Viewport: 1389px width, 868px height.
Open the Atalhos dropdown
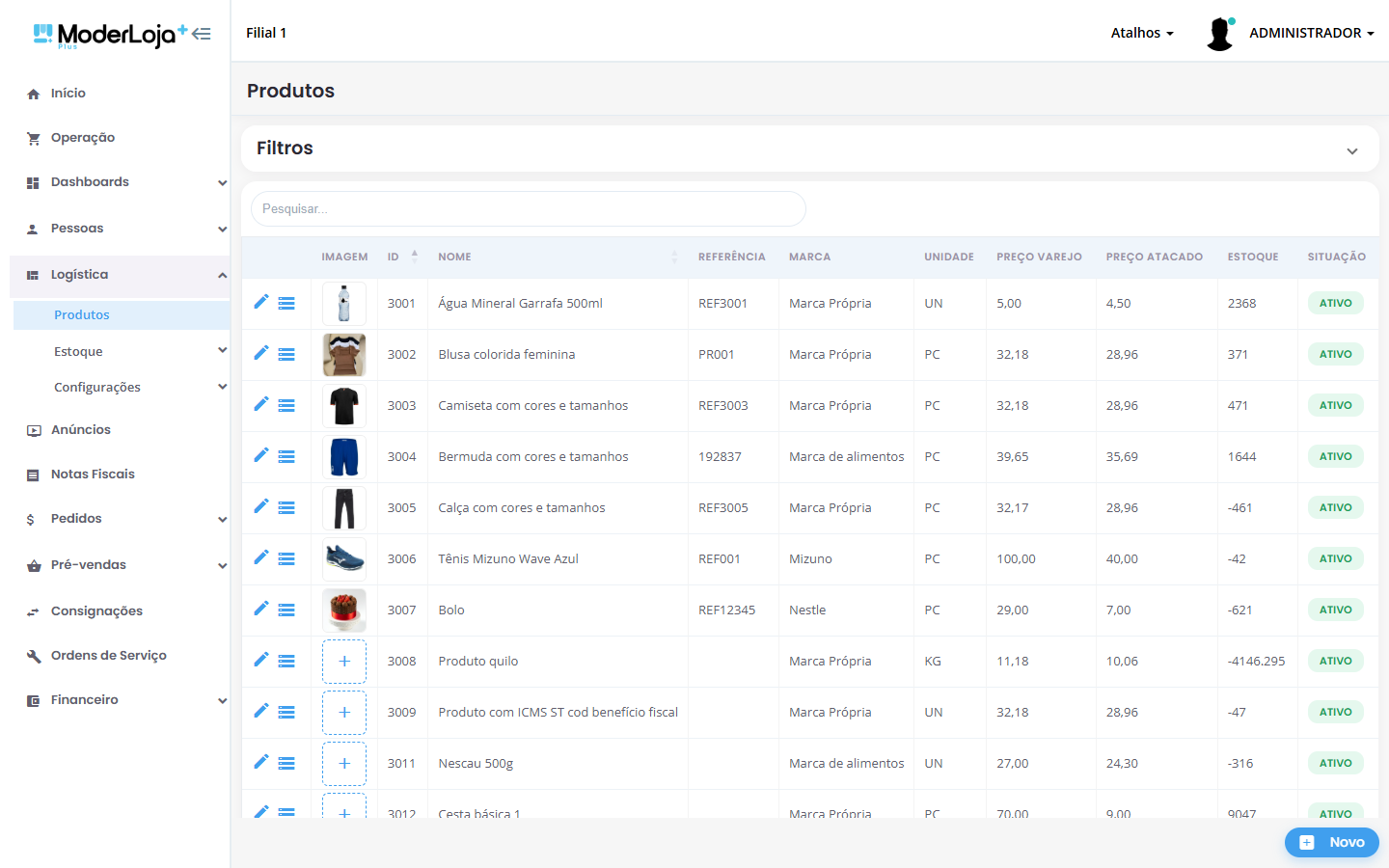[x=1142, y=33]
